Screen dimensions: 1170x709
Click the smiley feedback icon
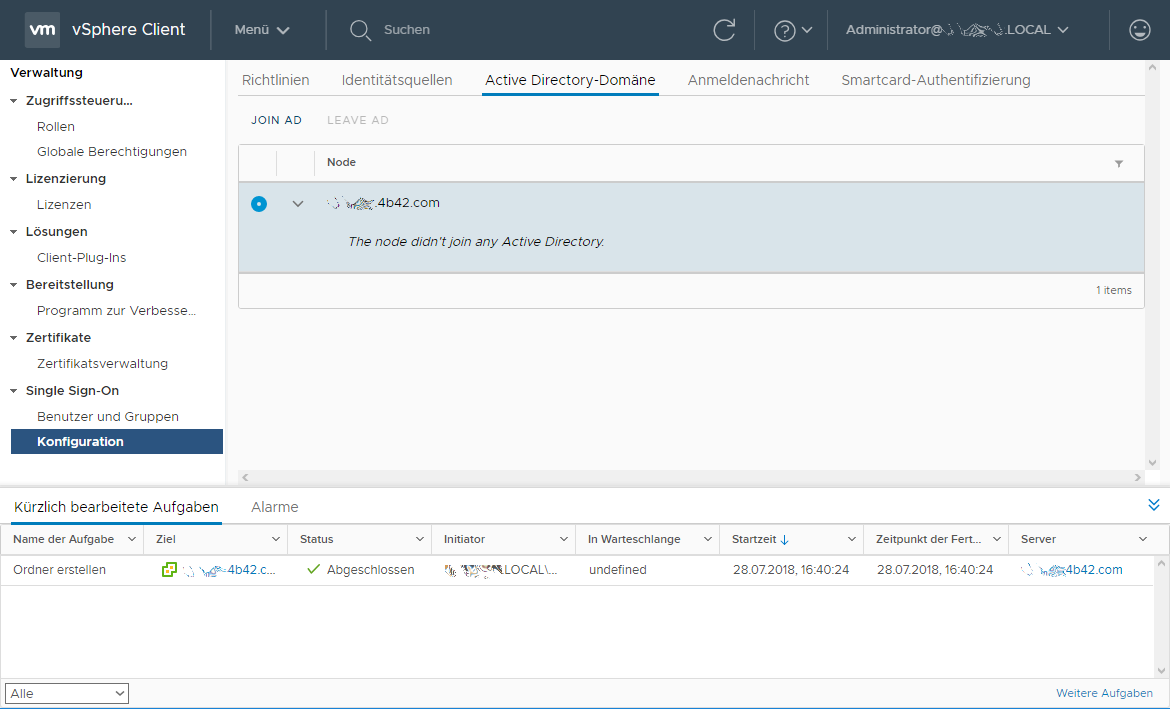(1139, 30)
